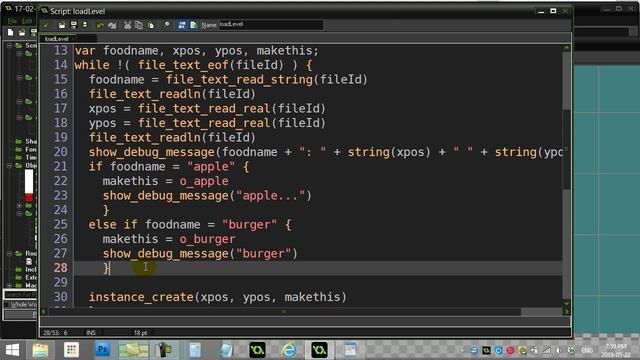Click the "burger" string on line 25
The width and height of the screenshot is (640, 360).
pyautogui.click(x=250, y=225)
